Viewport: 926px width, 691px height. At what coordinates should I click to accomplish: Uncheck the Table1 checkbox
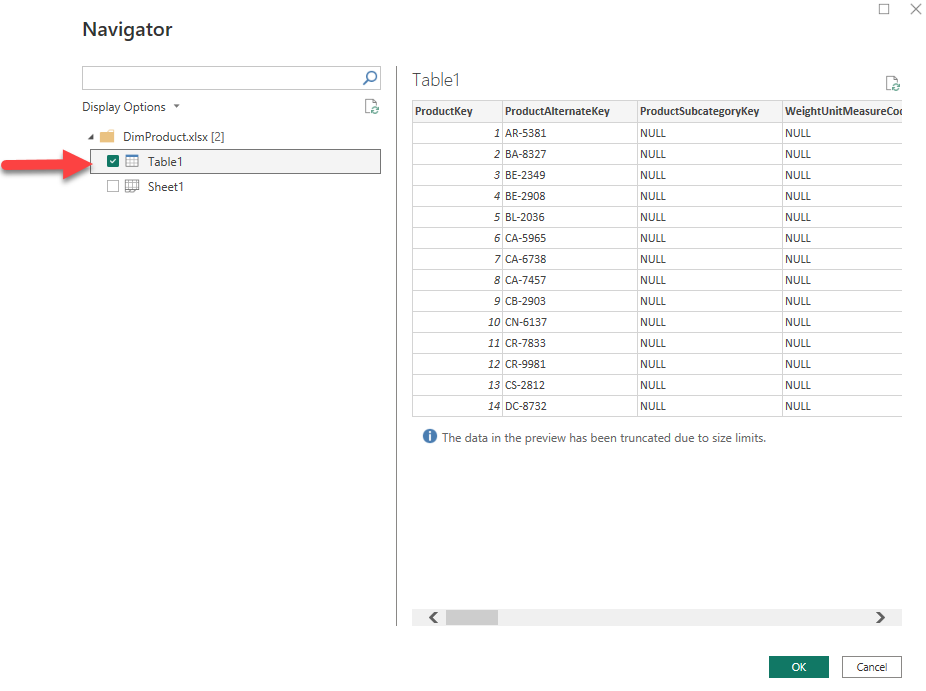[x=113, y=162]
